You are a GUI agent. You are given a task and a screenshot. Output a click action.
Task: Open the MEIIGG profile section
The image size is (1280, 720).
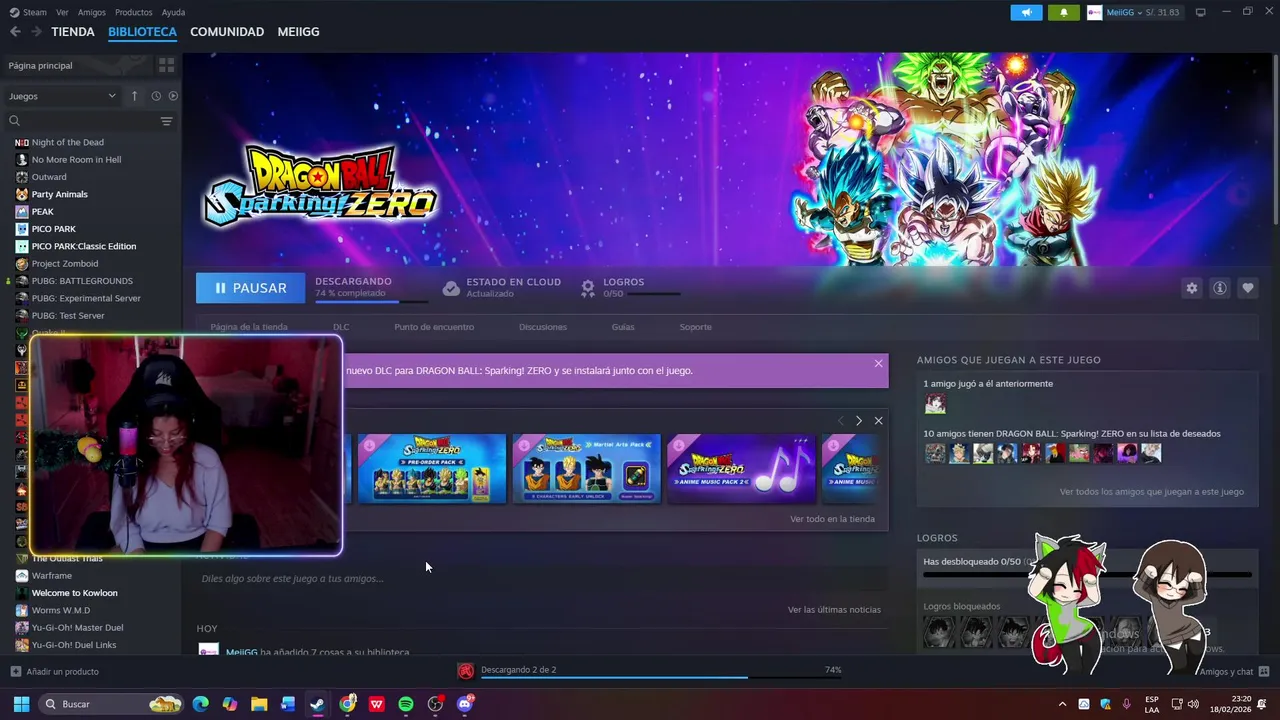[298, 32]
